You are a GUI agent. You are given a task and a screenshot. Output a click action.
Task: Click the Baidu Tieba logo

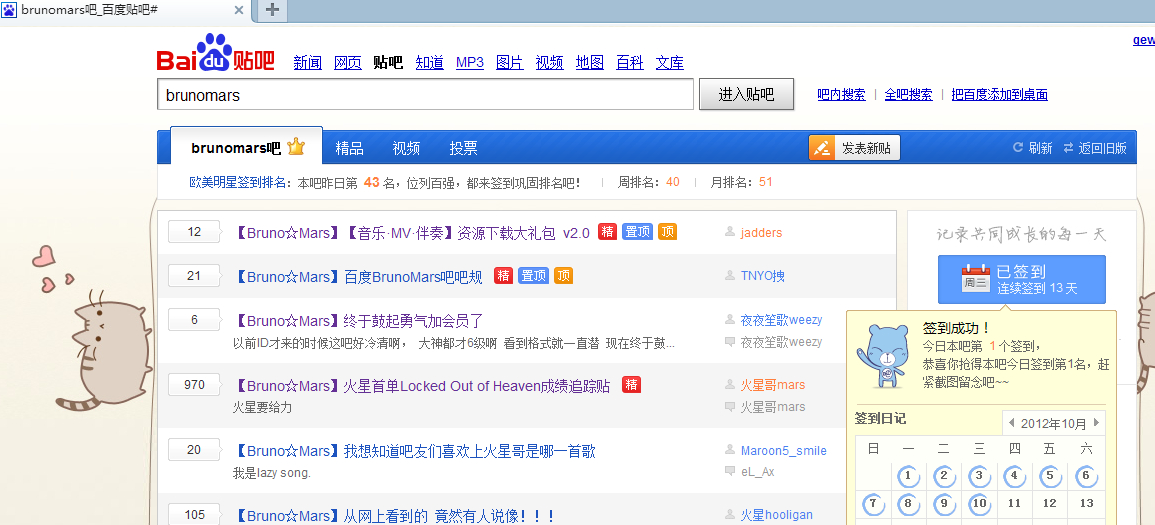215,53
